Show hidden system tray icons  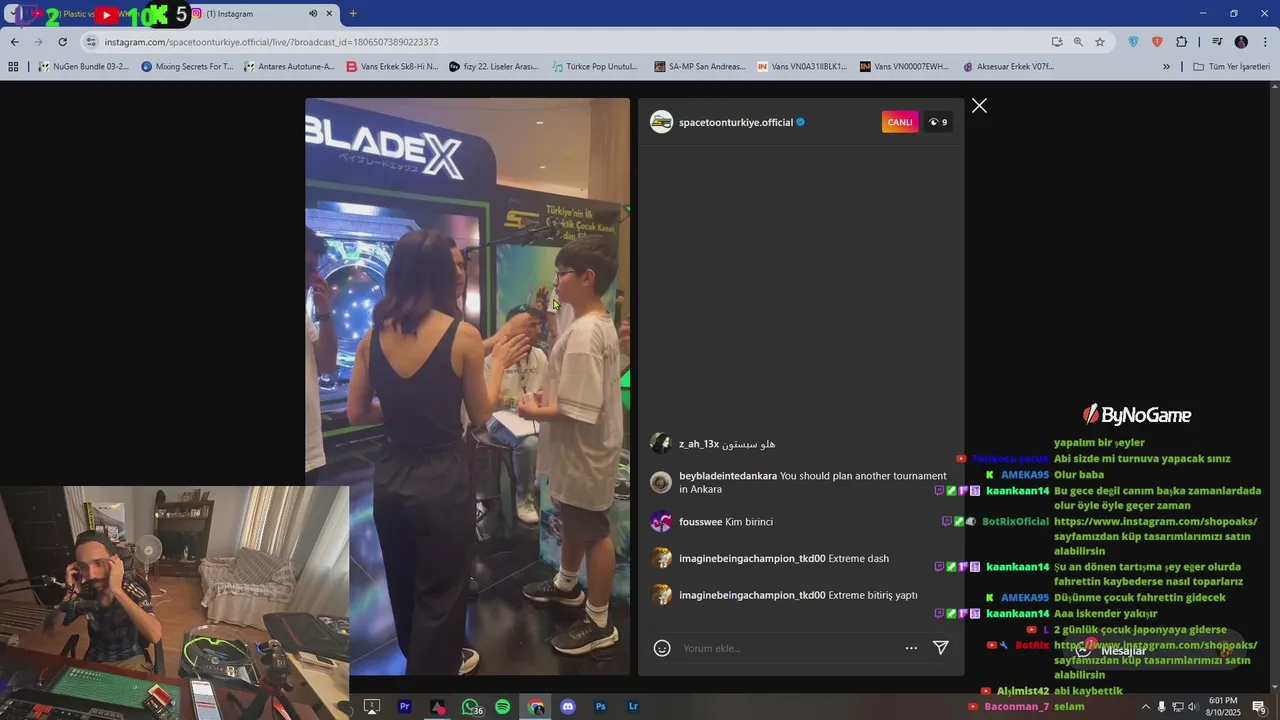pos(1145,707)
